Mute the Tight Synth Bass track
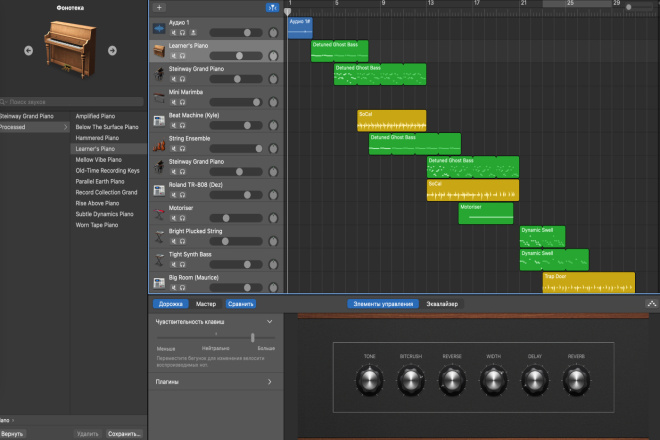Screen dimensions: 660x440 [173, 264]
